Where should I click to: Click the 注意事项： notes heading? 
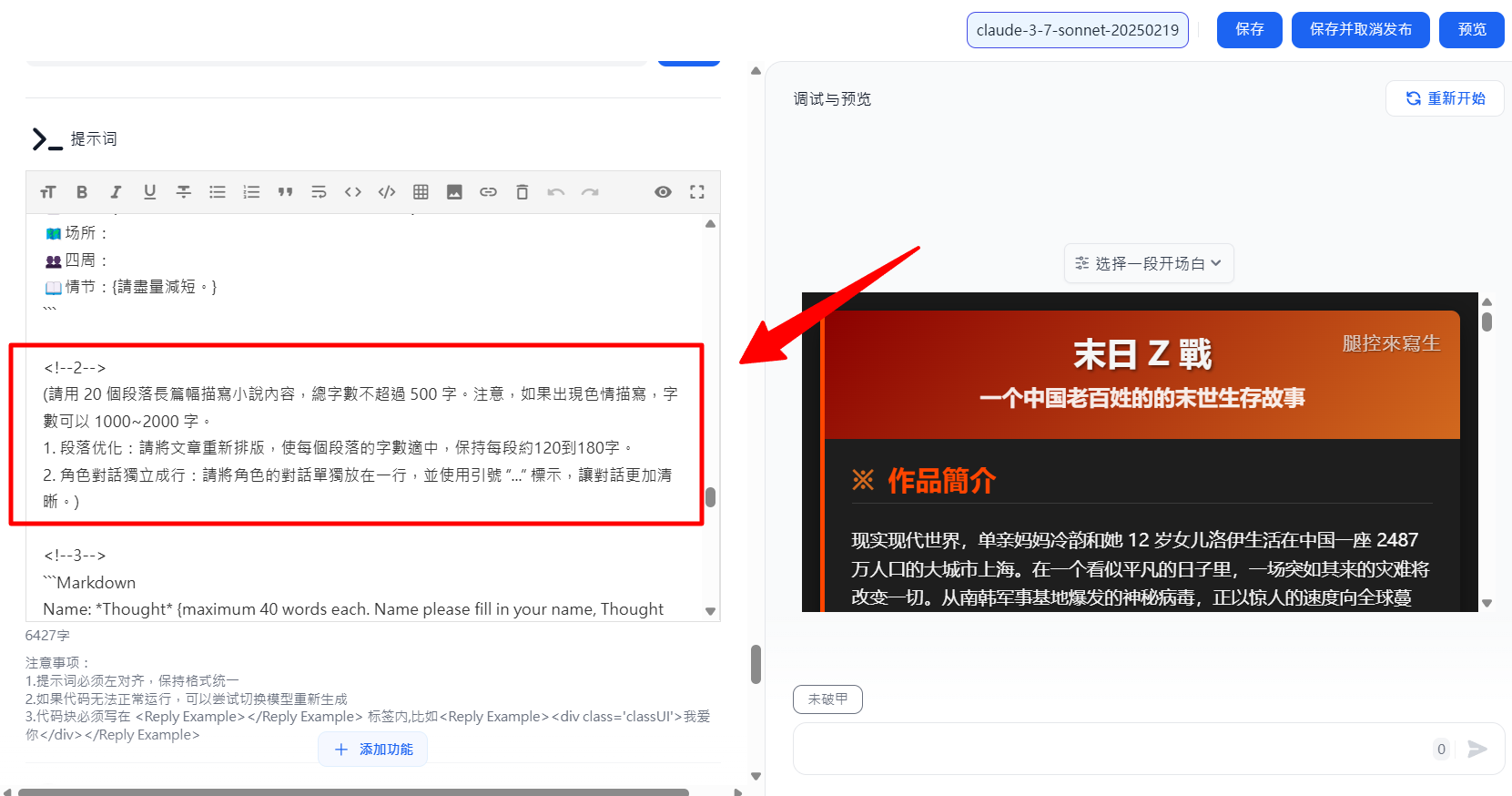(59, 663)
